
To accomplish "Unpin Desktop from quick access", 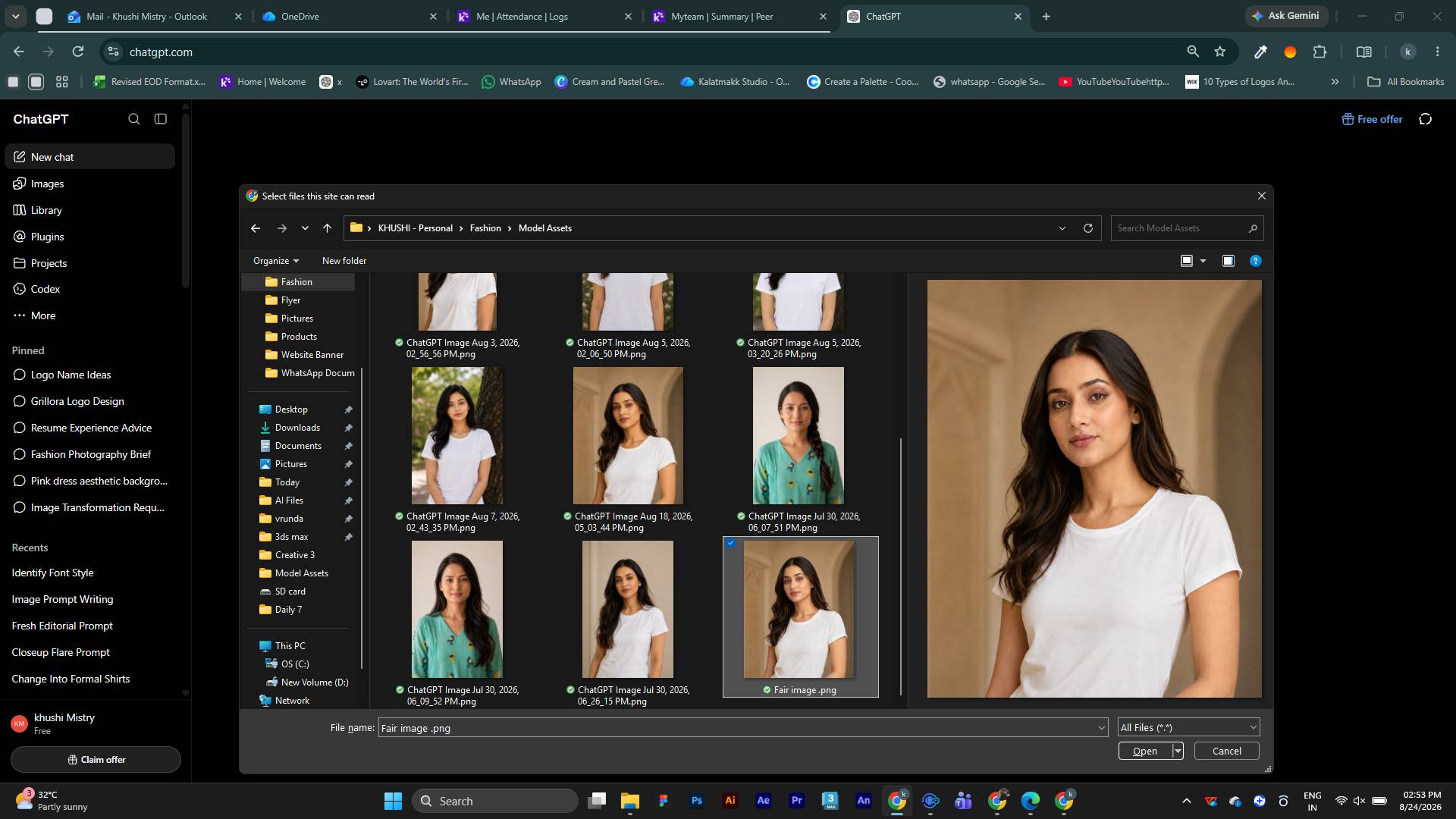I will pyautogui.click(x=349, y=409).
